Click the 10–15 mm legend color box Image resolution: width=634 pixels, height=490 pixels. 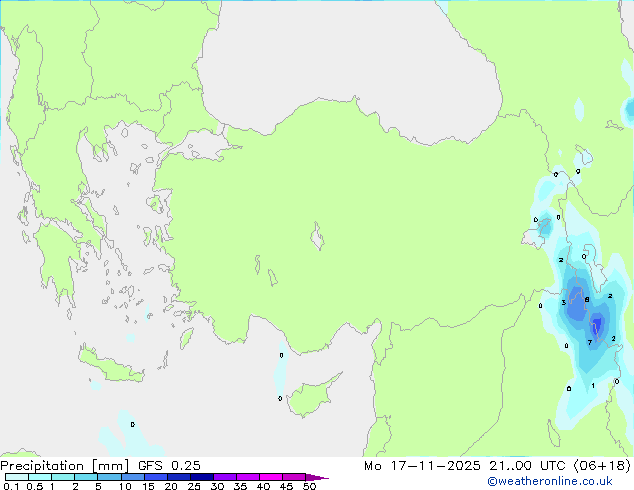point(132,477)
